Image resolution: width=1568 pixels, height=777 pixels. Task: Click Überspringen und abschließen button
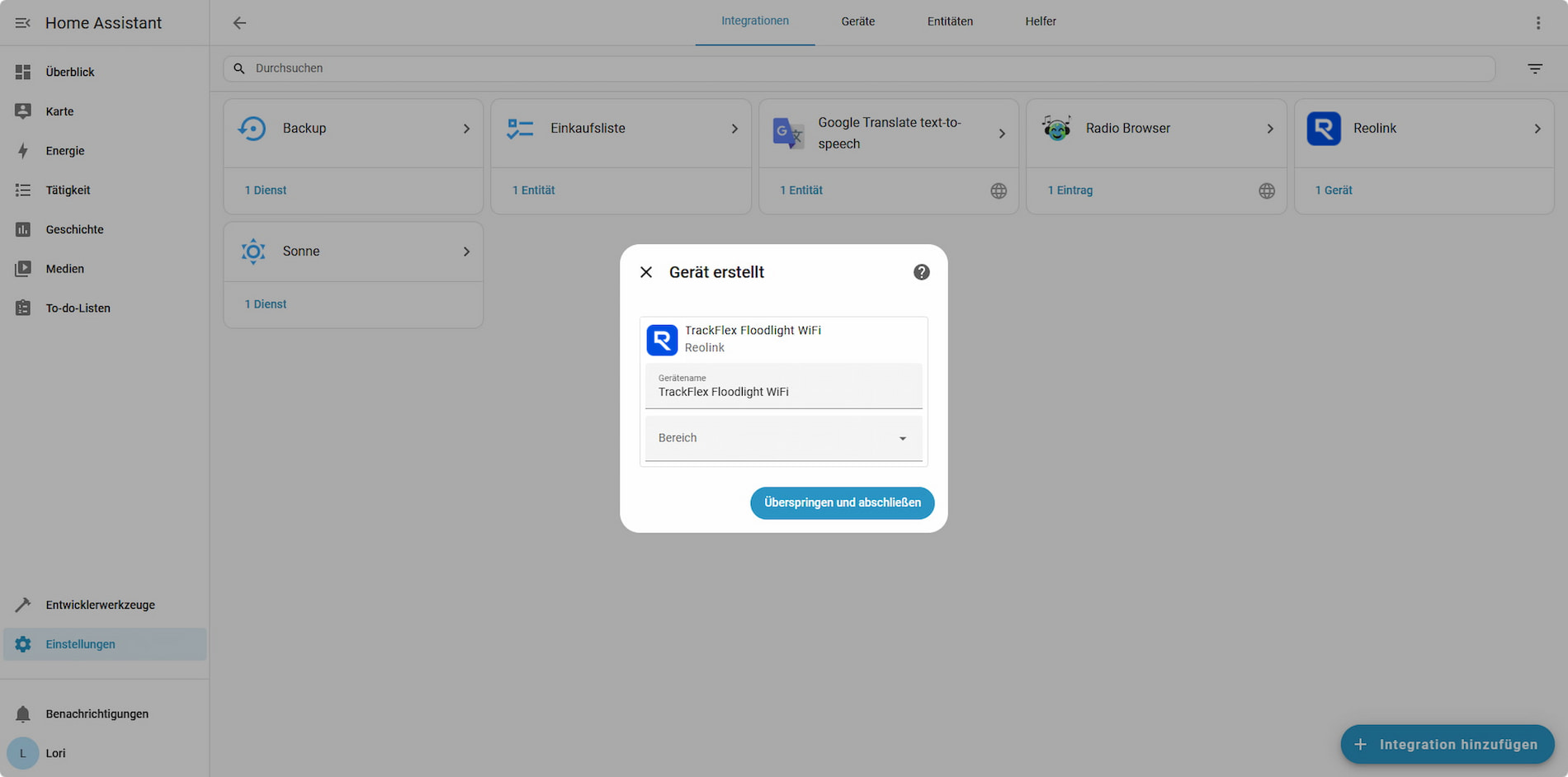pos(843,503)
